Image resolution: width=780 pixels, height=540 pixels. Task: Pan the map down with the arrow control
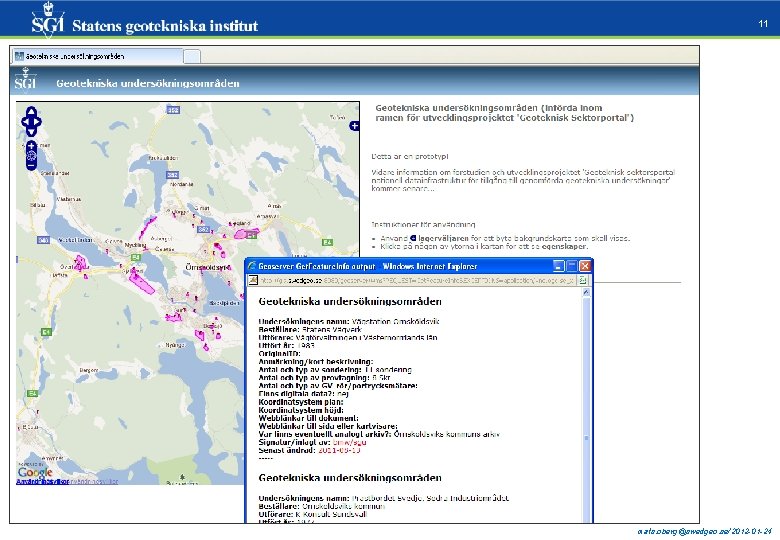click(x=31, y=131)
